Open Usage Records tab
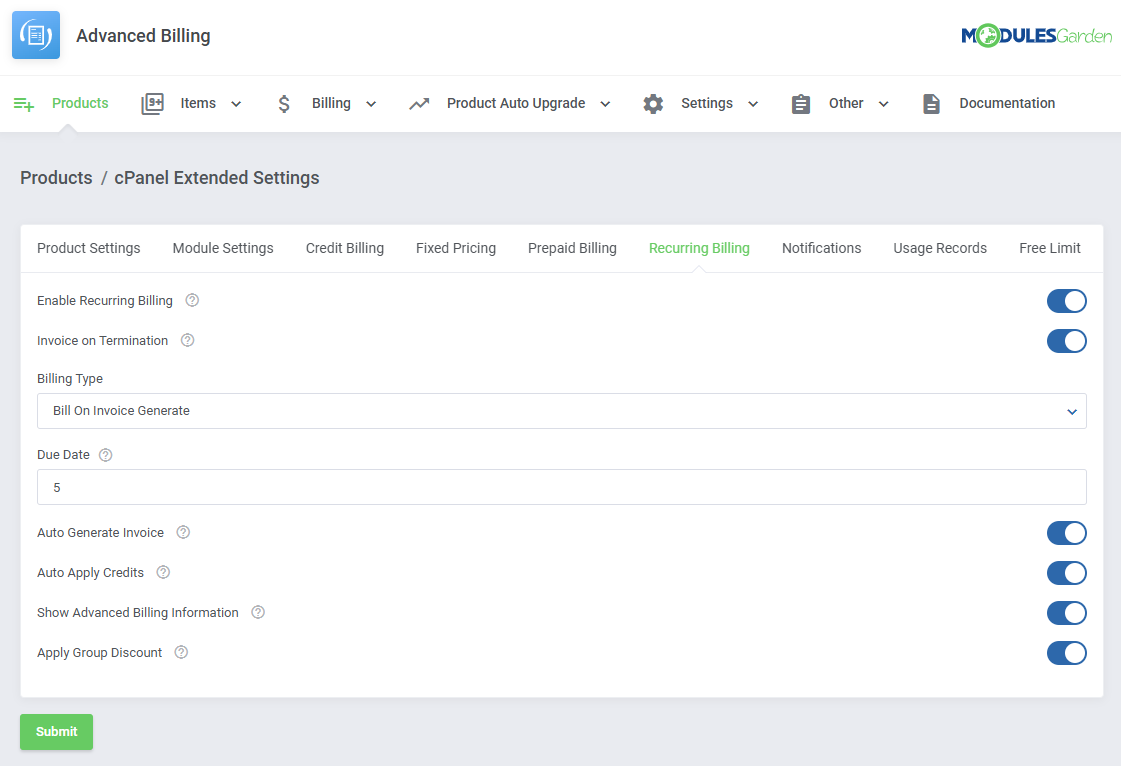Screen dimensions: 1121x766 pyautogui.click(x=940, y=248)
